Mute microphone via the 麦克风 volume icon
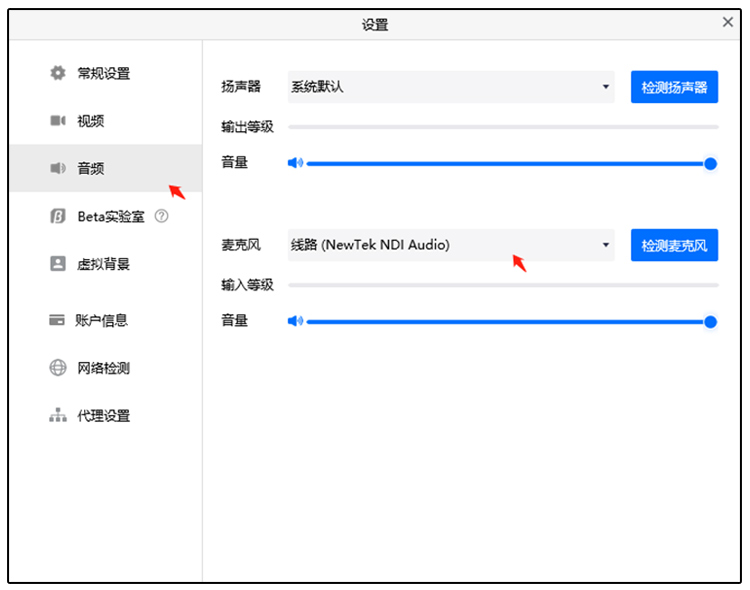Screen dimensions: 750x590 pos(295,321)
